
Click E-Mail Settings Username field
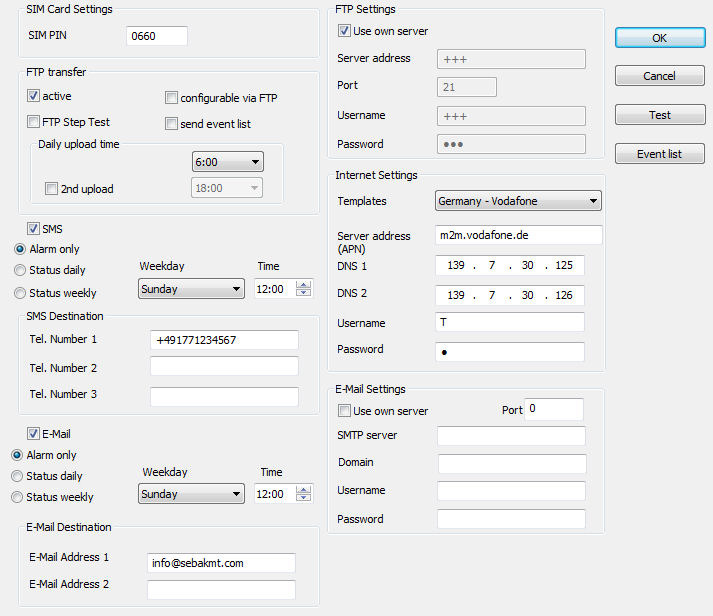511,491
